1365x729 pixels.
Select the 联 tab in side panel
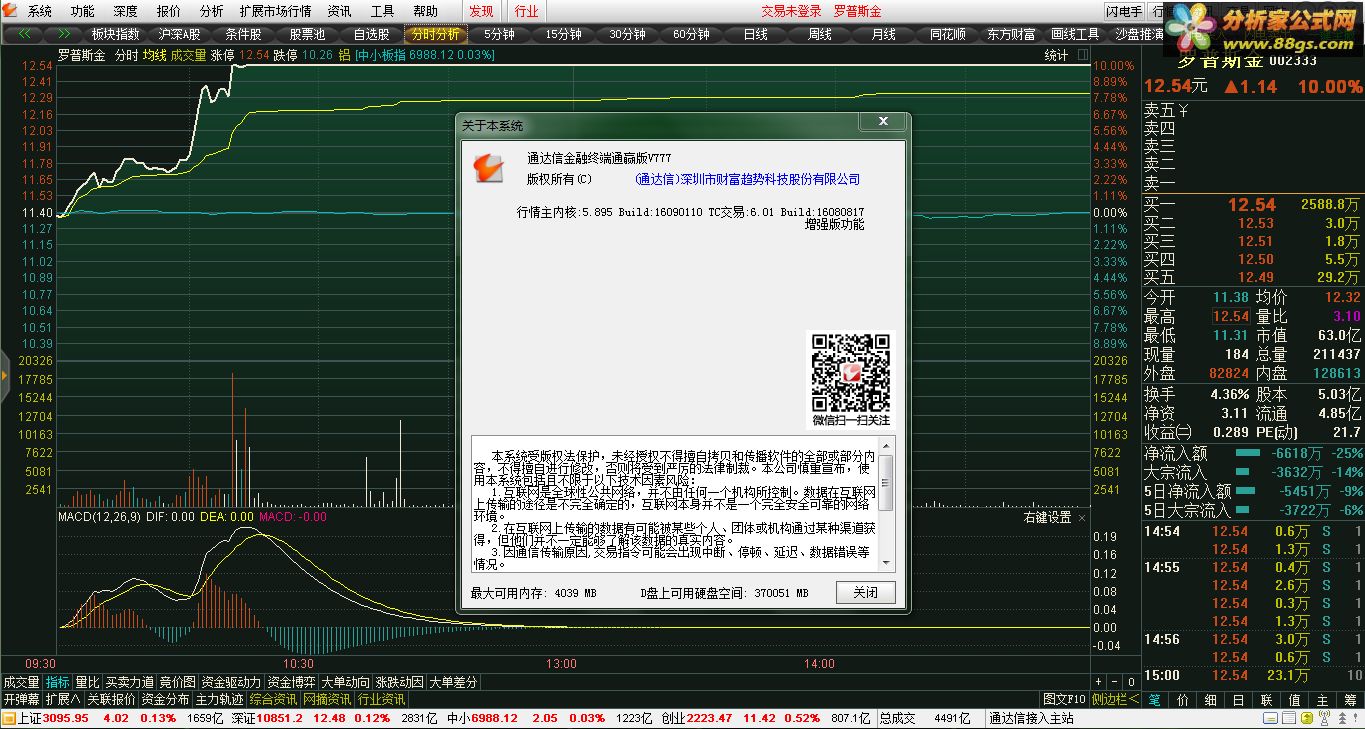pyautogui.click(x=1266, y=700)
